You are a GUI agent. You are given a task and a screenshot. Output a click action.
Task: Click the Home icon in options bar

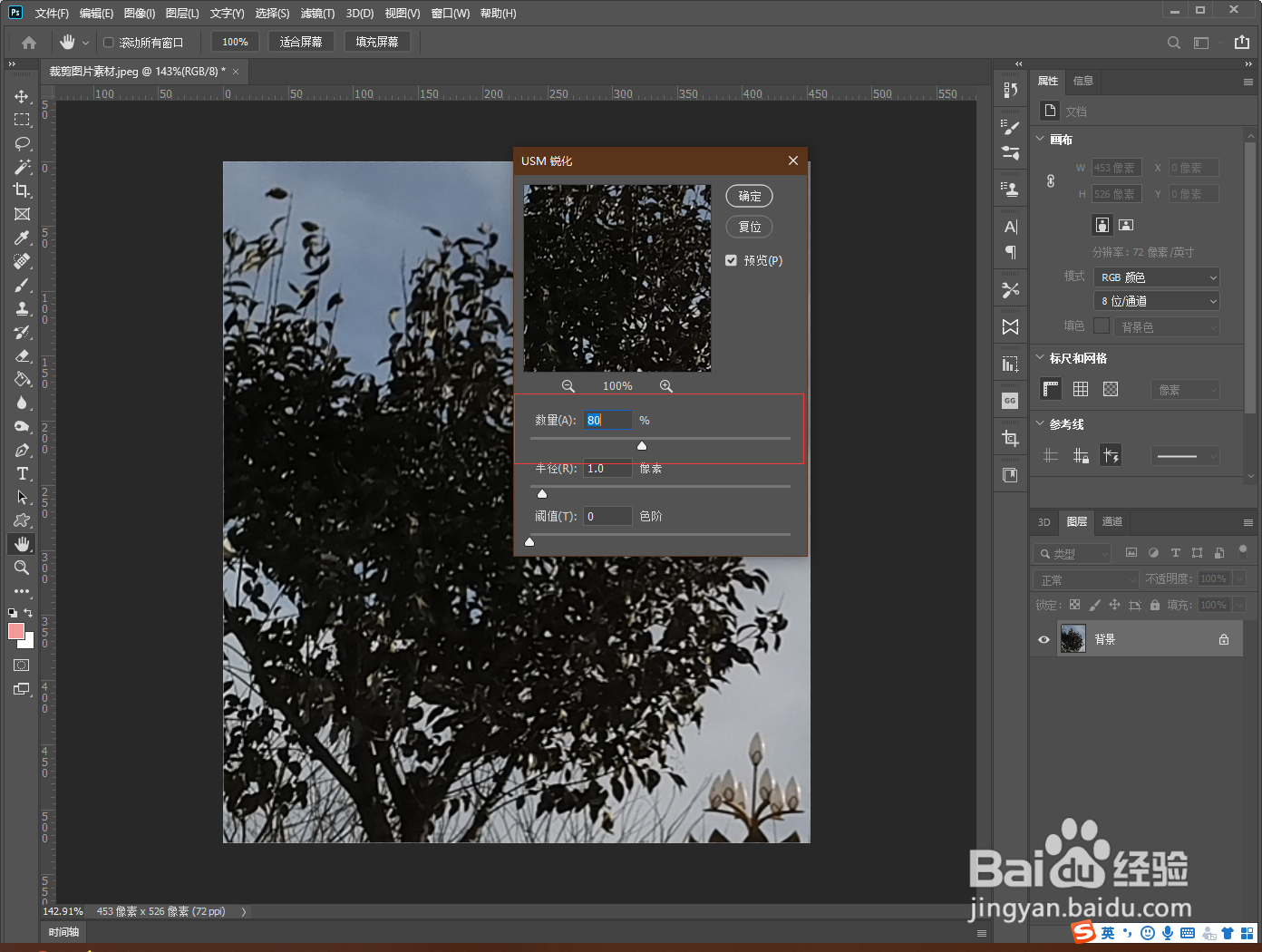point(29,43)
